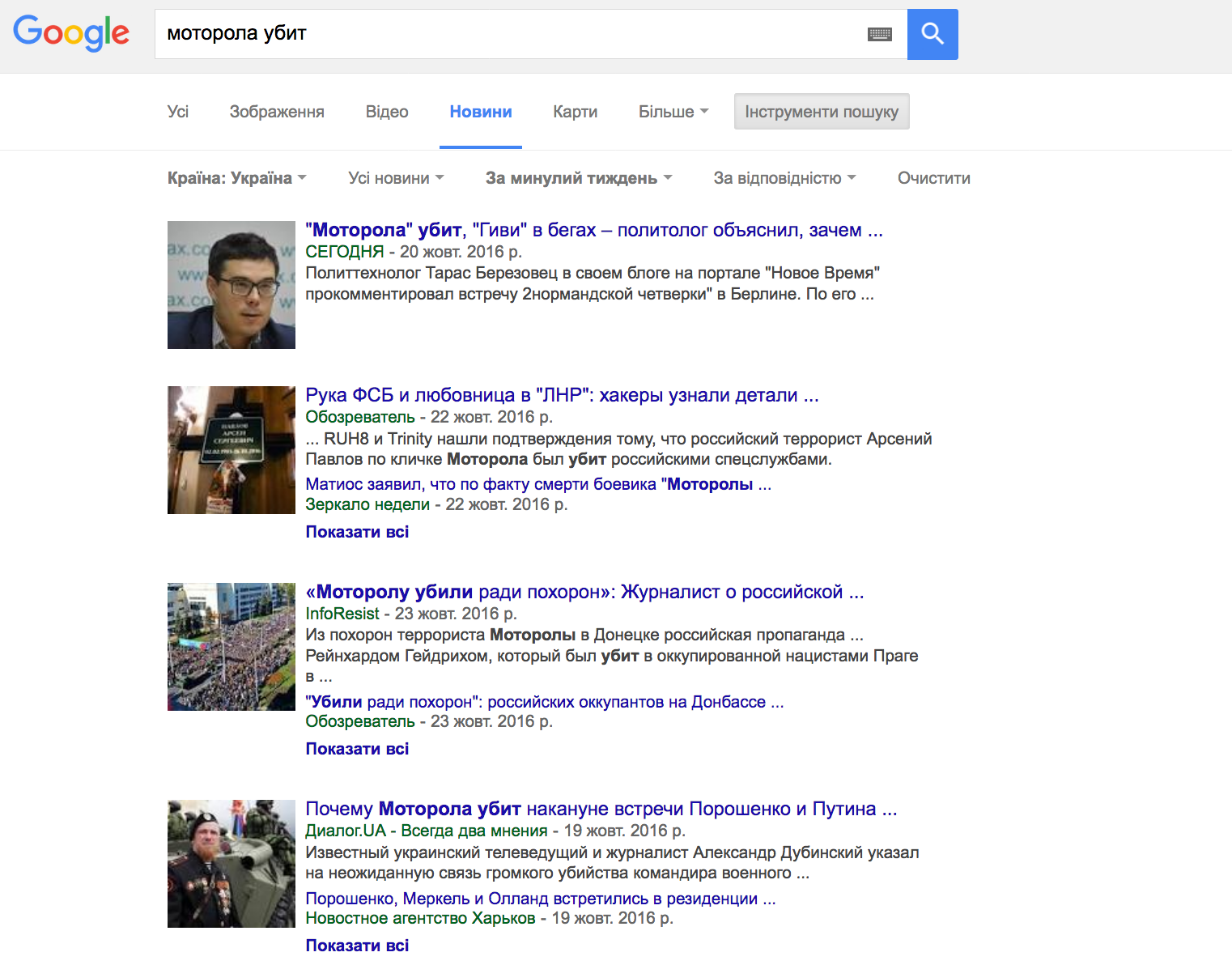1232x965 pixels.
Task: Open headline '«Моторолу убили ради похорон»'
Action: click(x=584, y=592)
